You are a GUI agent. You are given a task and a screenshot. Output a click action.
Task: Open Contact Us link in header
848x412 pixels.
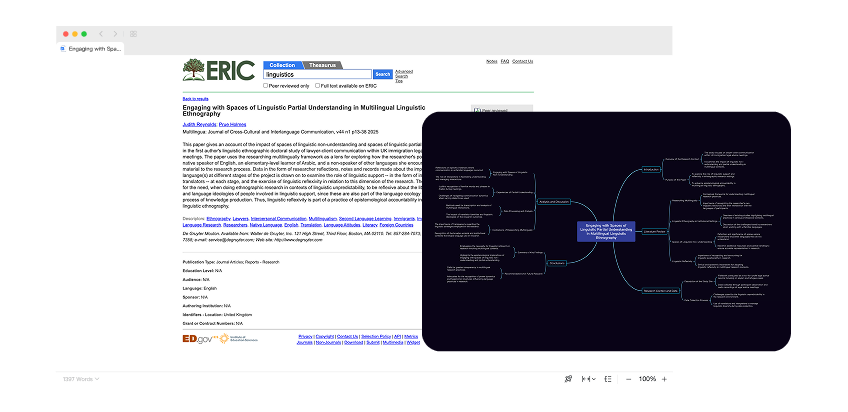(x=522, y=61)
